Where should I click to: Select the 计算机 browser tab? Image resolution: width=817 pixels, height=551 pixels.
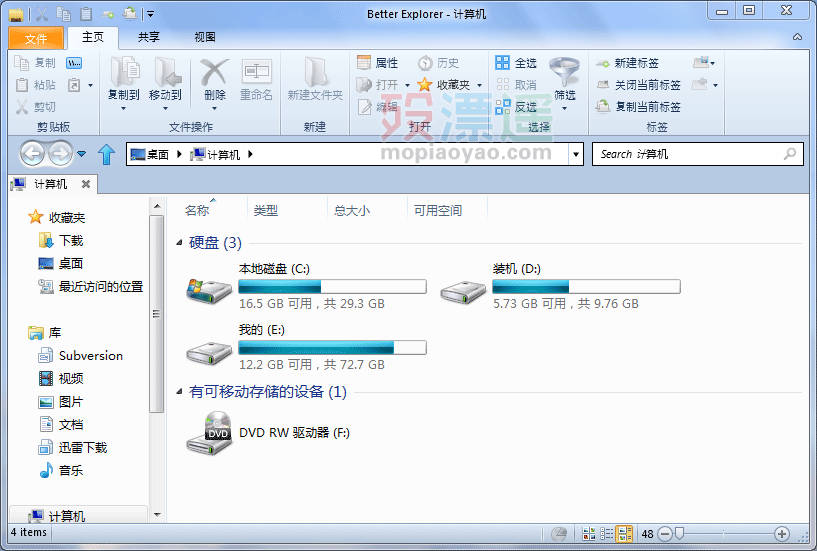(51, 184)
